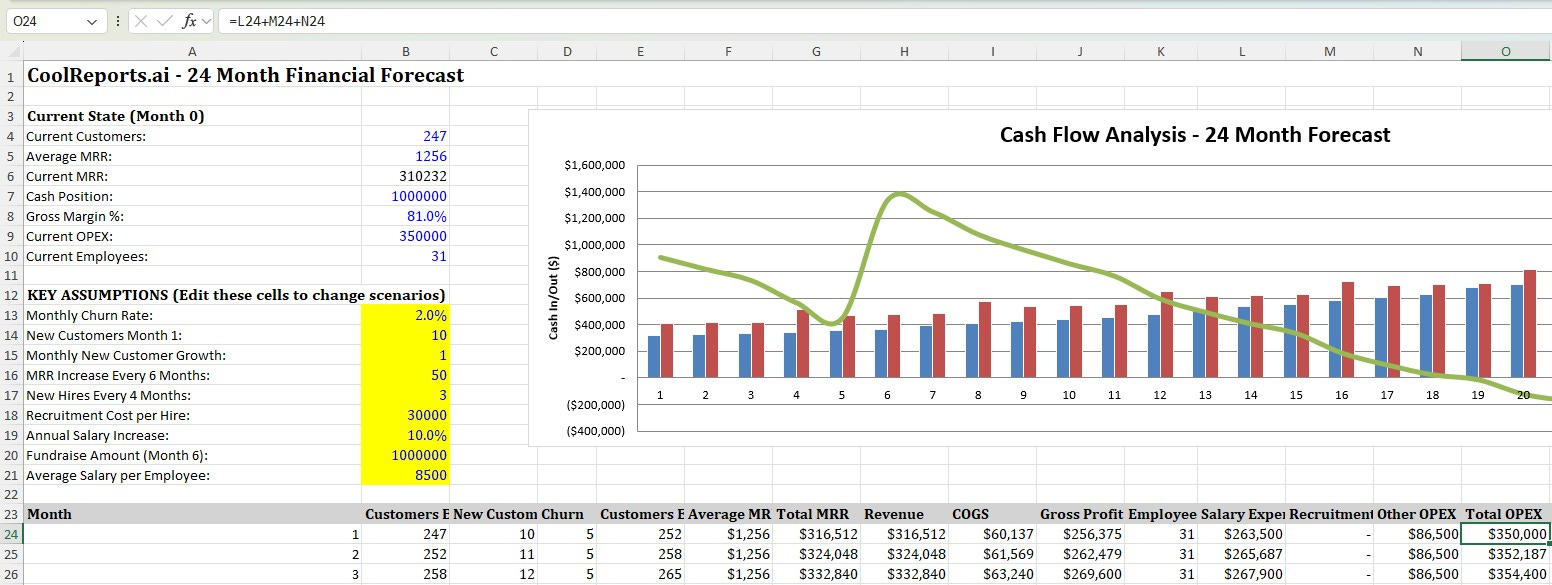
Task: Click the COGS cell $61,569
Action: [x=992, y=554]
